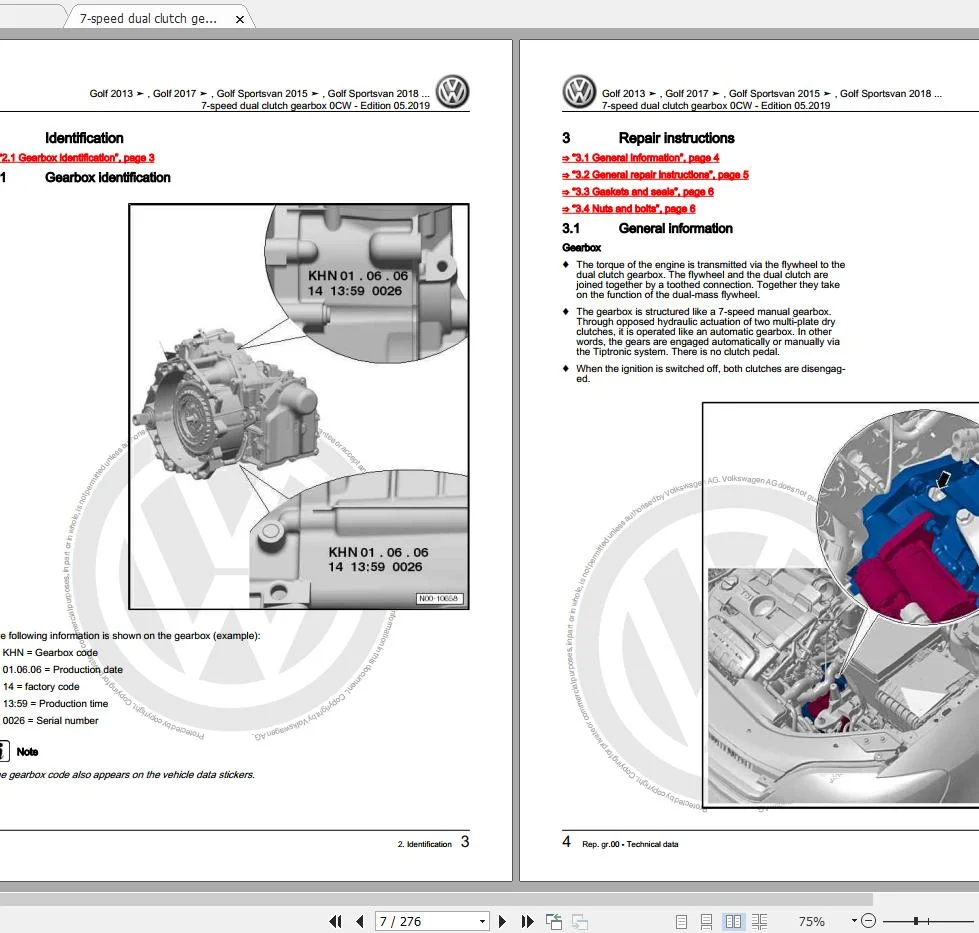Switch to continuous page layout

coord(706,921)
